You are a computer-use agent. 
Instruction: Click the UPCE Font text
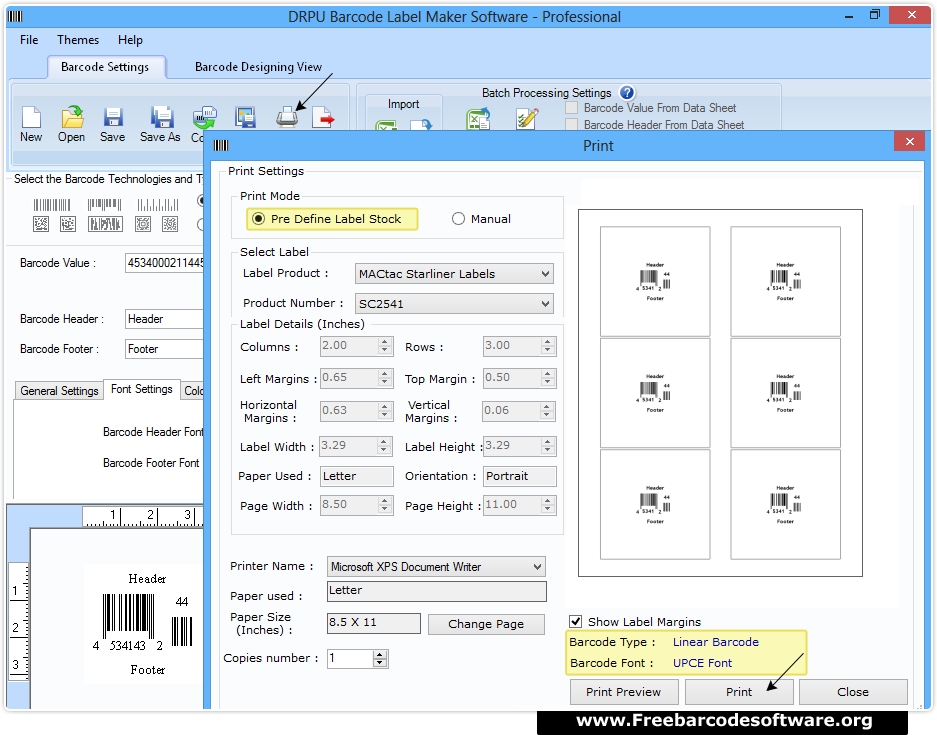[702, 663]
